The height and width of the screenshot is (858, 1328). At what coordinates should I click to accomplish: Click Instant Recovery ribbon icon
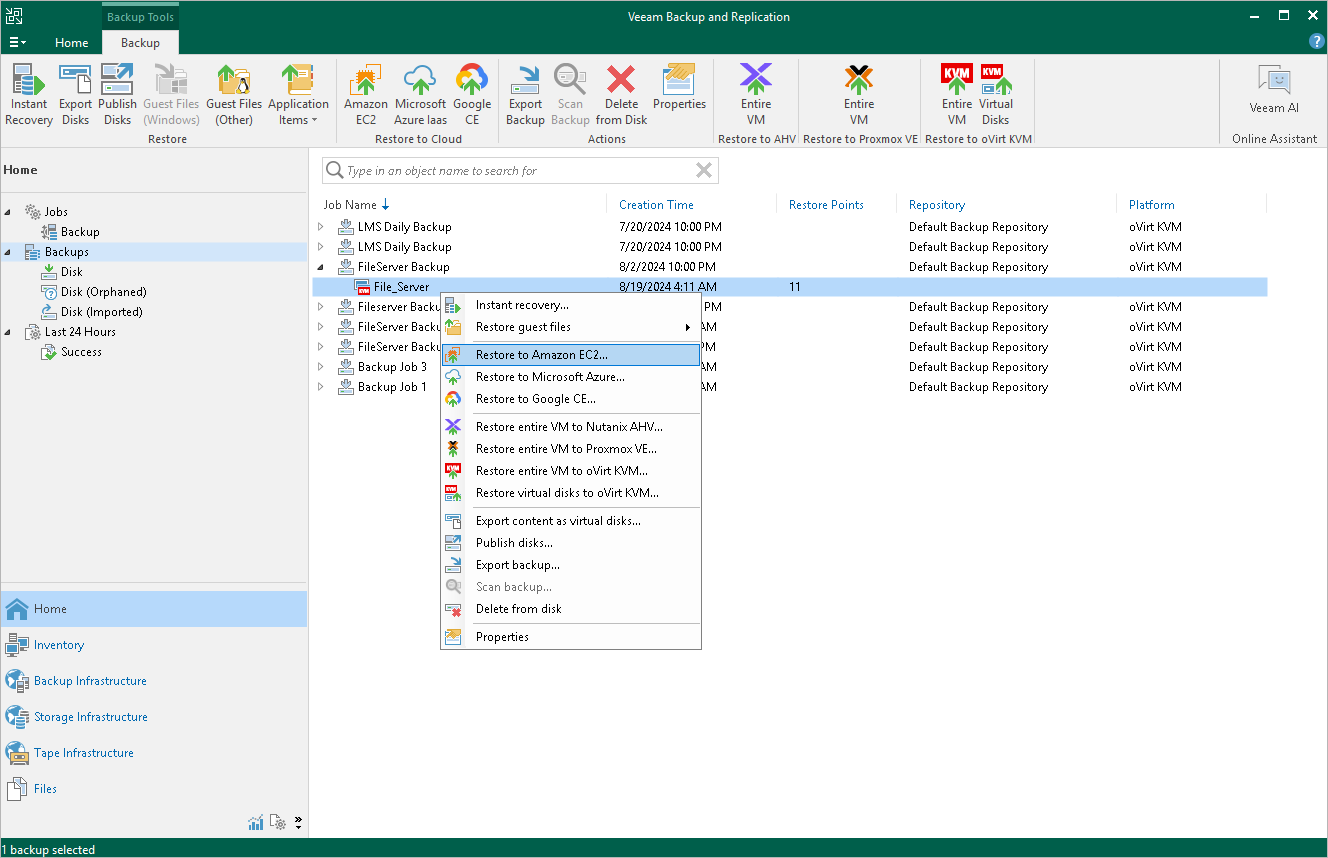[29, 95]
